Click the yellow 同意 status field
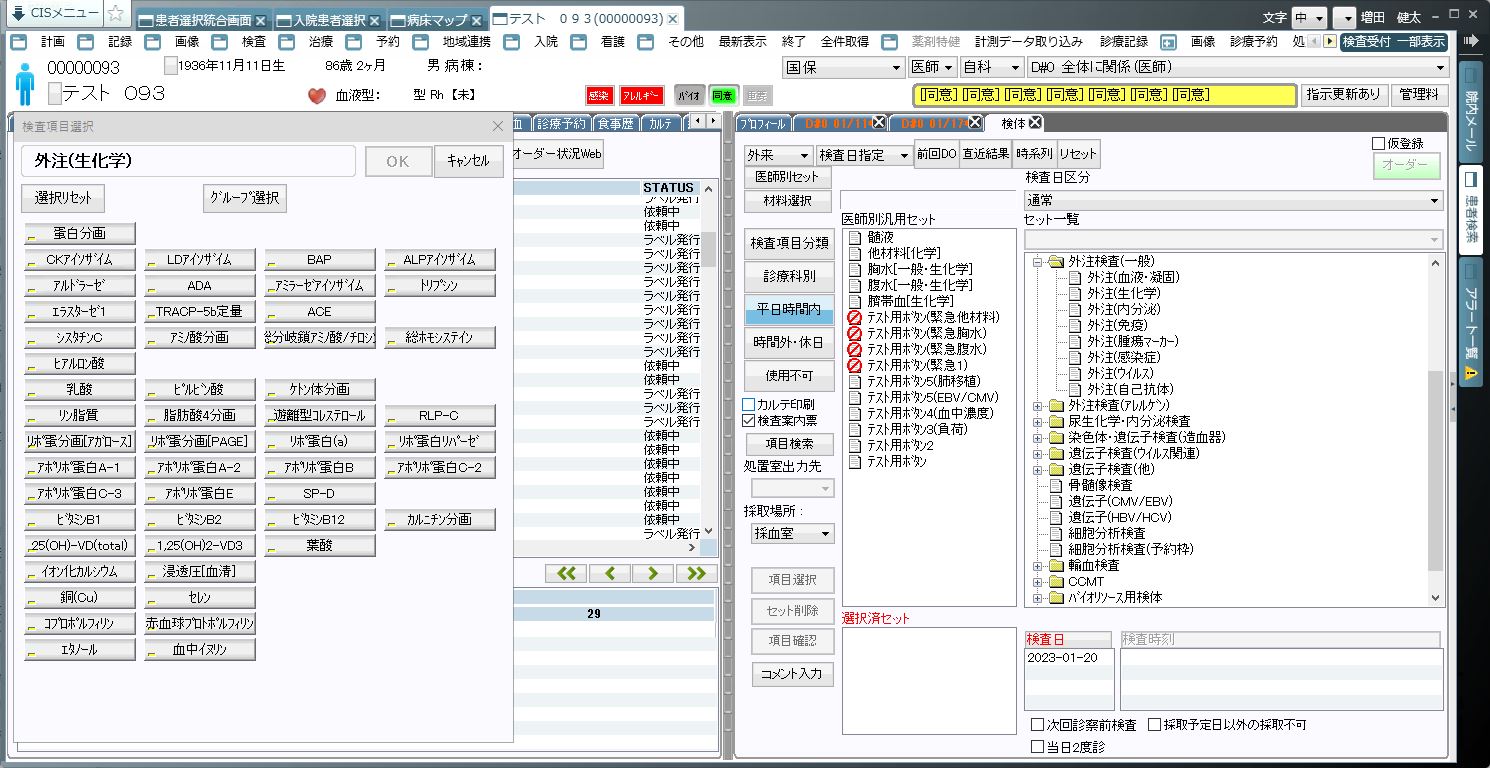 (x=1104, y=94)
